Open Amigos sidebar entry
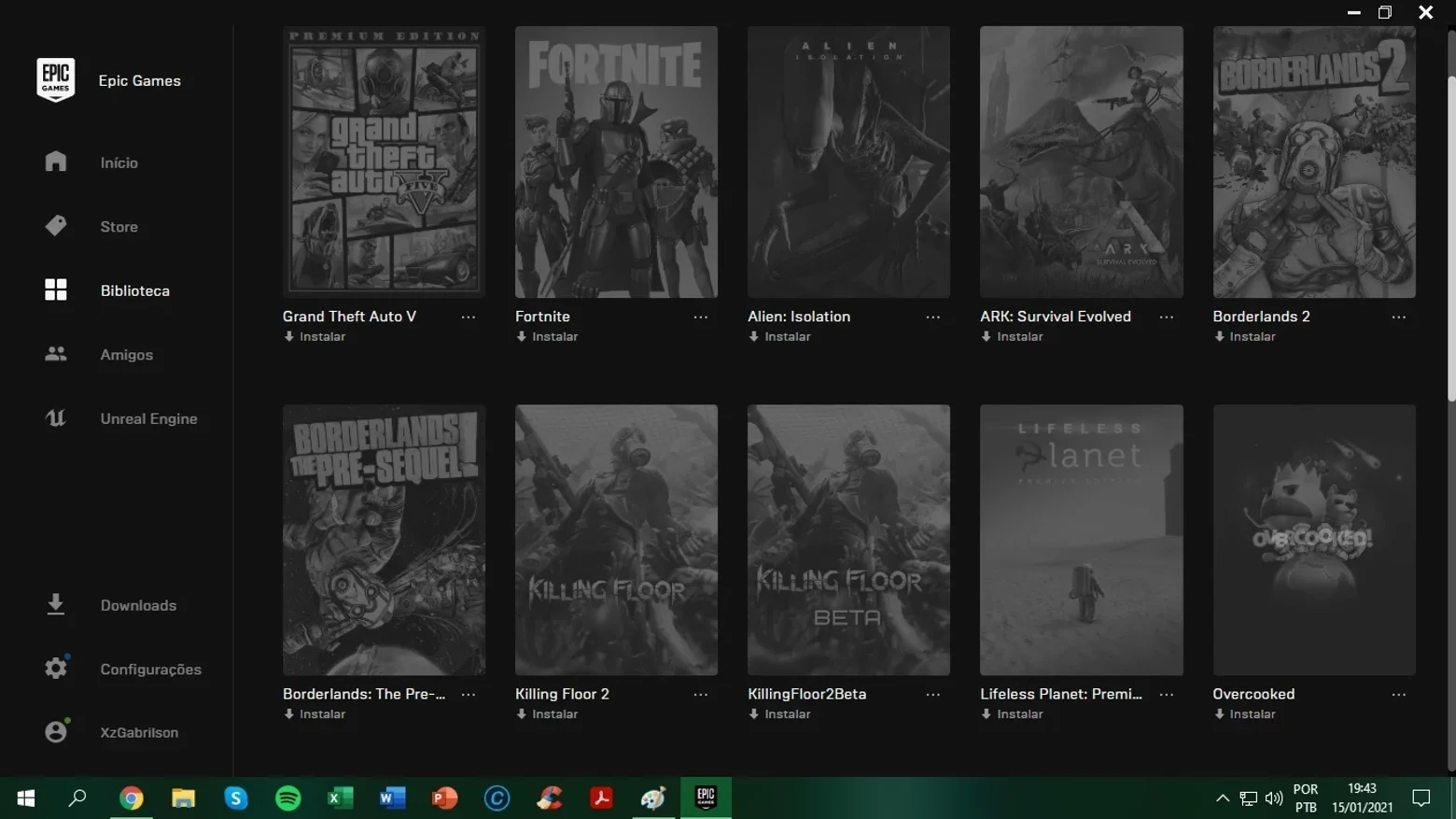The height and width of the screenshot is (819, 1456). click(x=127, y=355)
